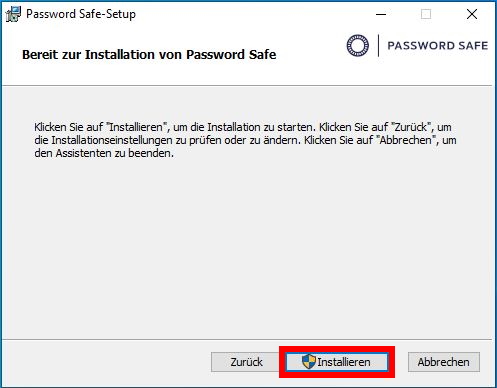Click the PASSWORD SAFE brand wordmark
The height and width of the screenshot is (388, 497).
click(437, 46)
